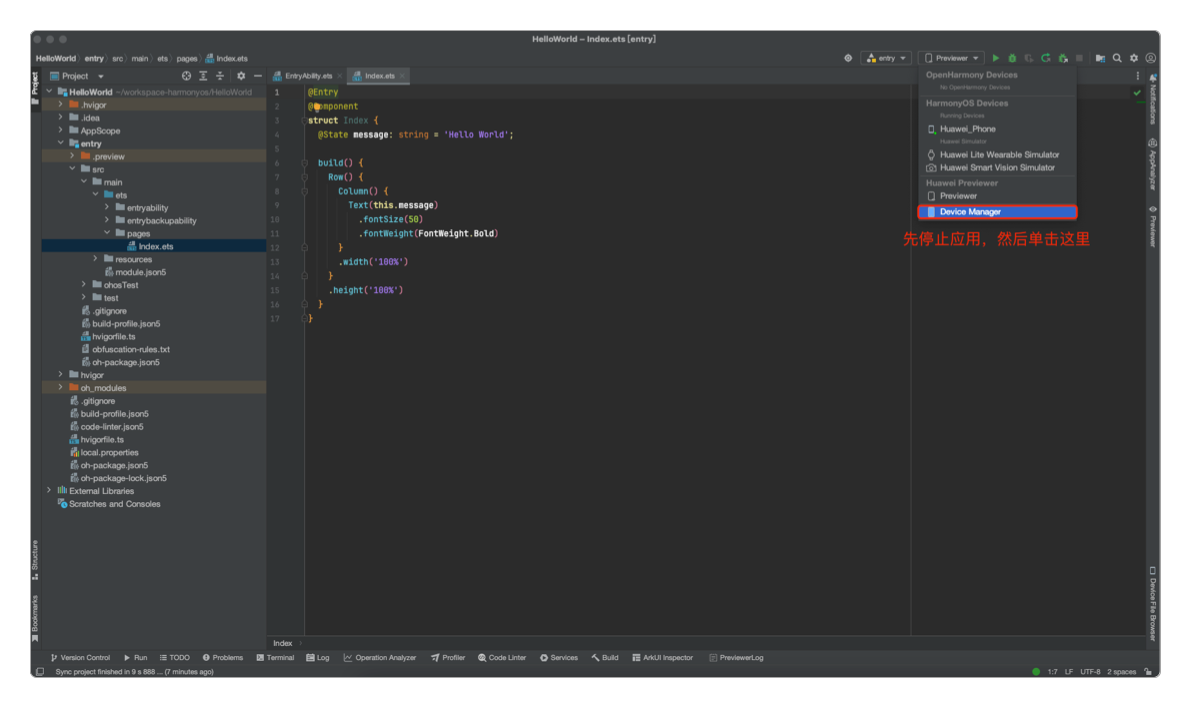Select Huawei_Phone in device list
Viewport: 1191px width, 708px height.
point(997,129)
